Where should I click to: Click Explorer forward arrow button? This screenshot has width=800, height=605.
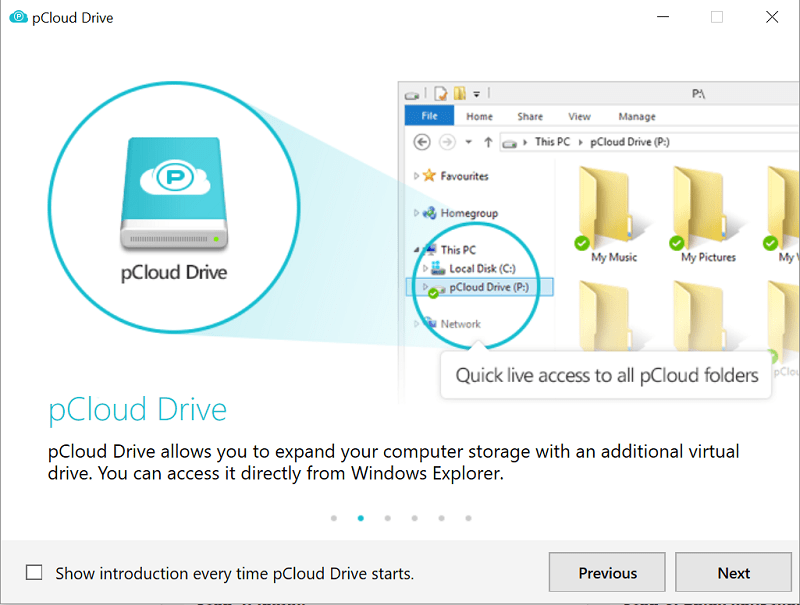point(447,142)
